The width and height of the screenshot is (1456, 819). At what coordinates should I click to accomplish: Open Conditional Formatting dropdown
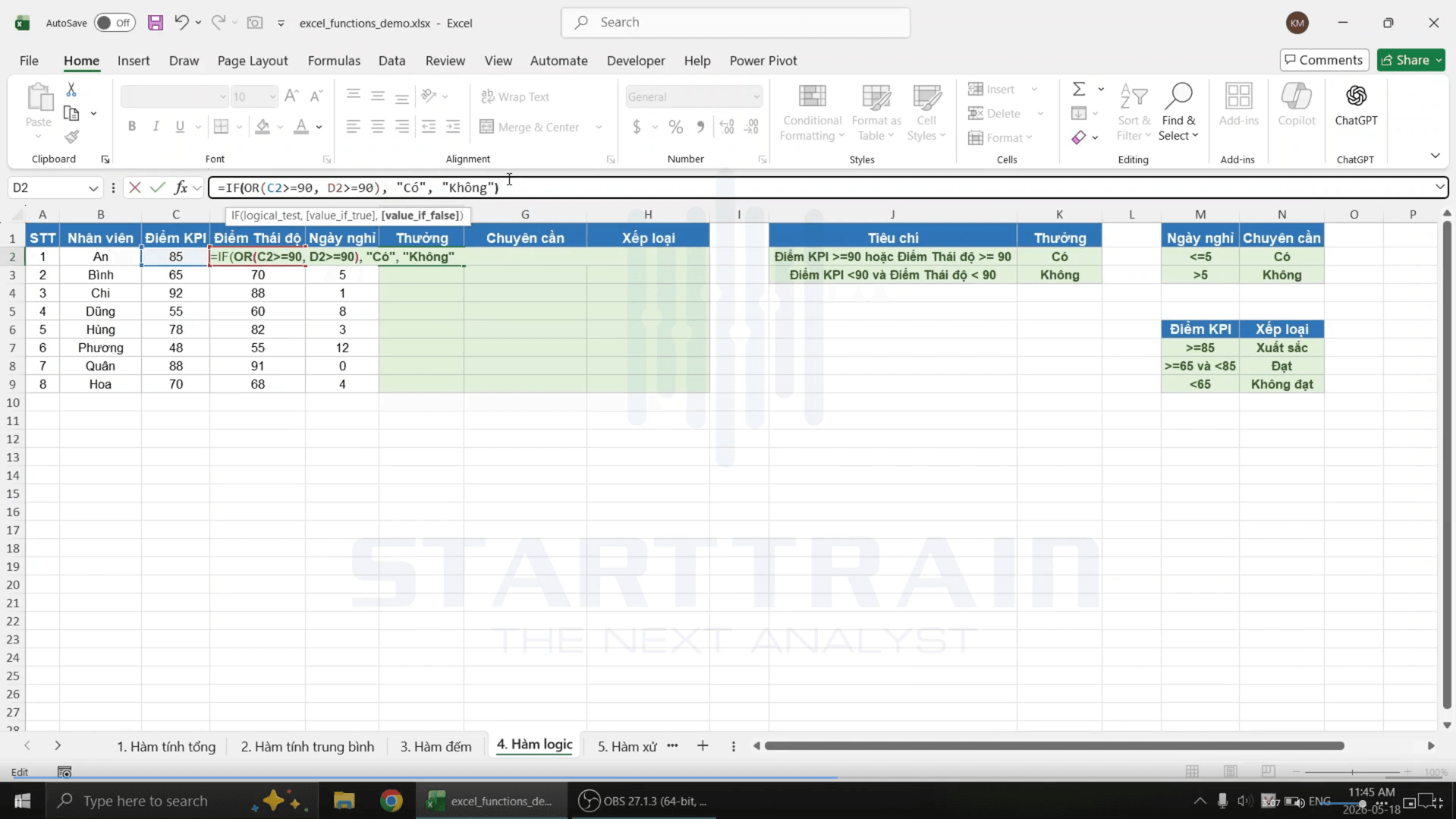point(811,112)
